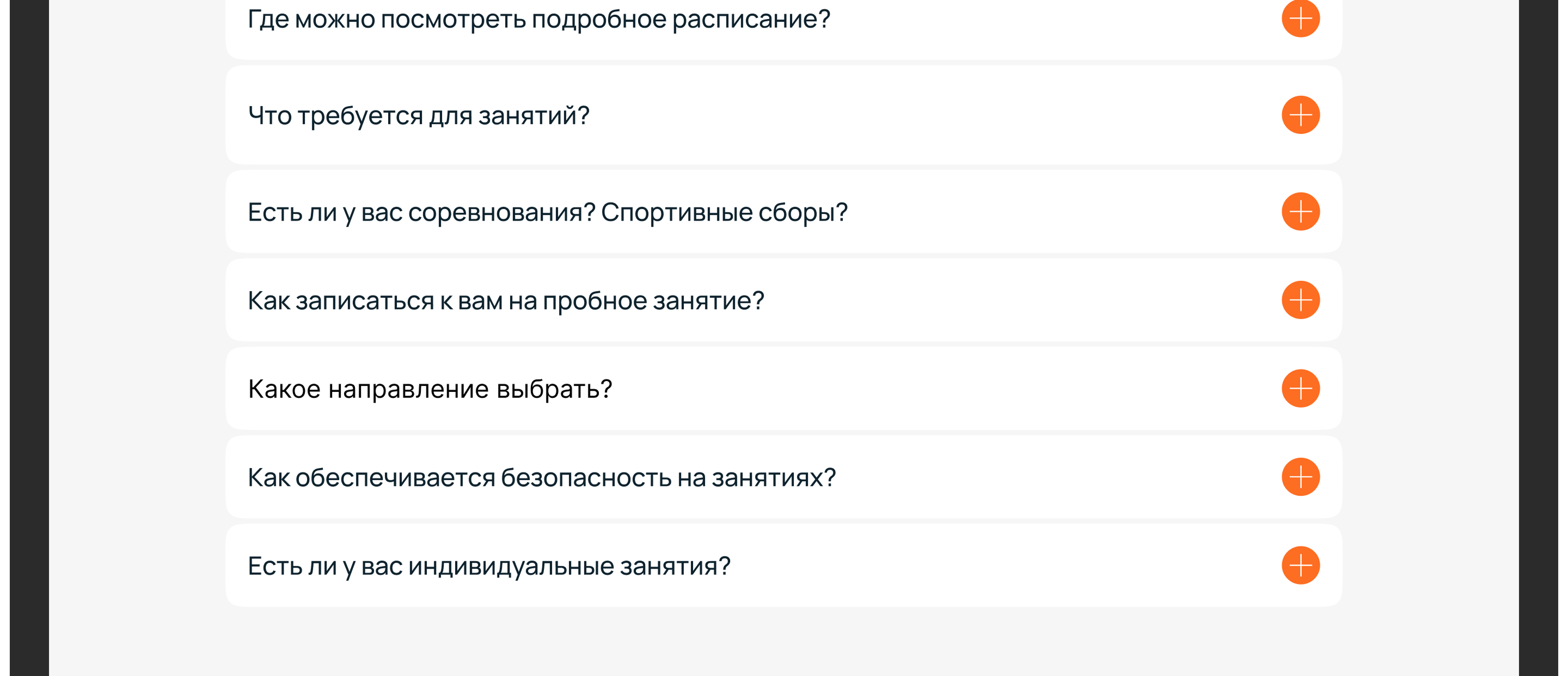
Task: Click the question text "Что требуется для занятий?"
Action: (x=419, y=114)
